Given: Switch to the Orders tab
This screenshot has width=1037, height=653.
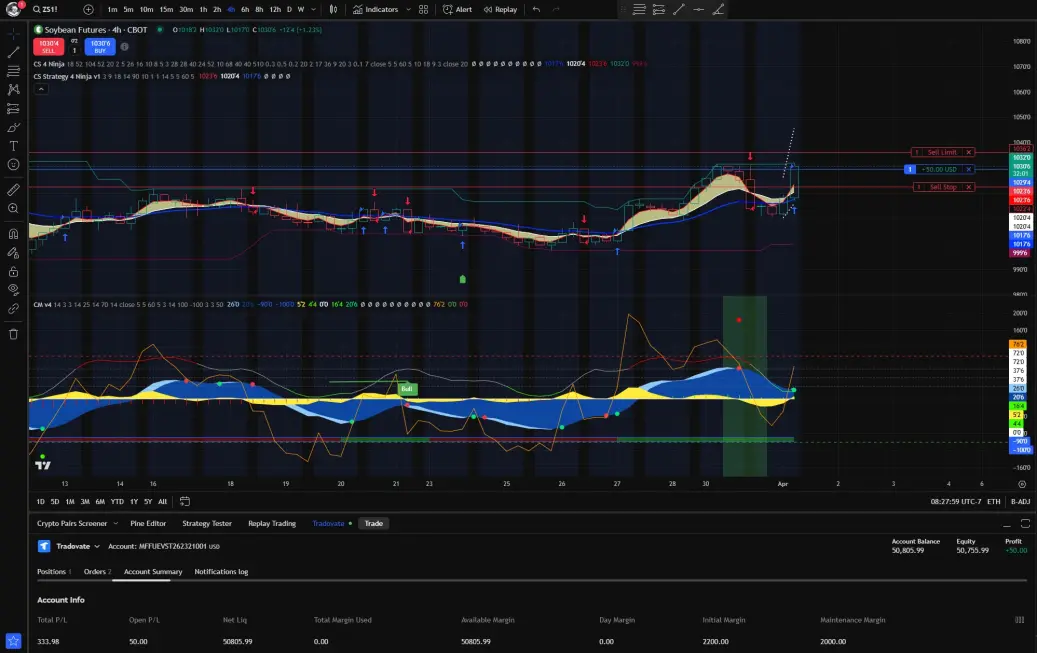Looking at the screenshot, I should pos(97,572).
